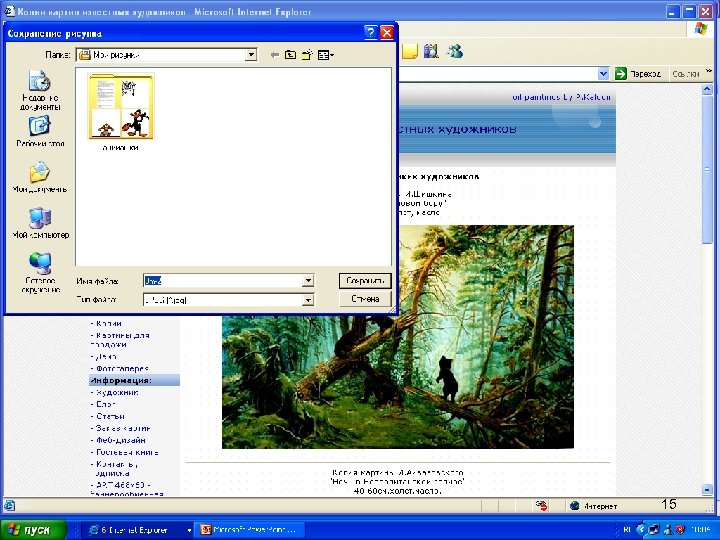The image size is (720, 540).
Task: Select Мой компьютер in the places bar
Action: (40, 224)
